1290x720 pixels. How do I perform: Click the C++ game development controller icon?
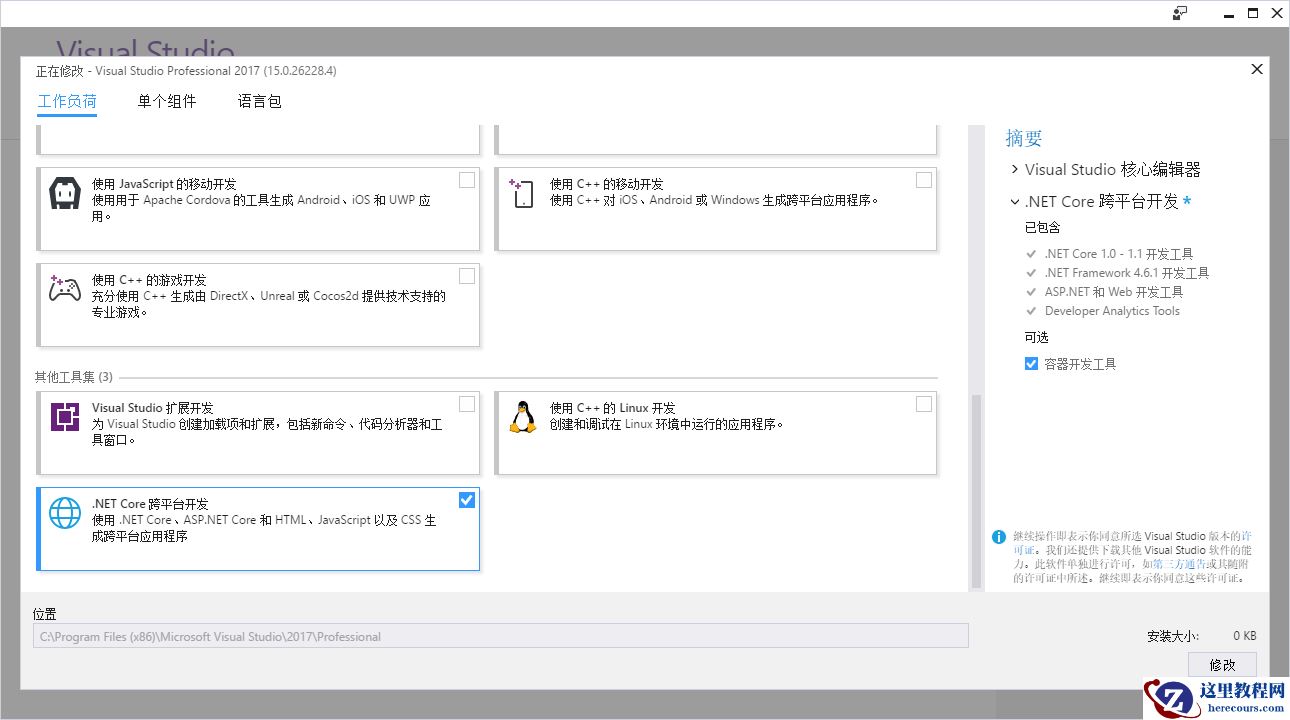pos(65,289)
